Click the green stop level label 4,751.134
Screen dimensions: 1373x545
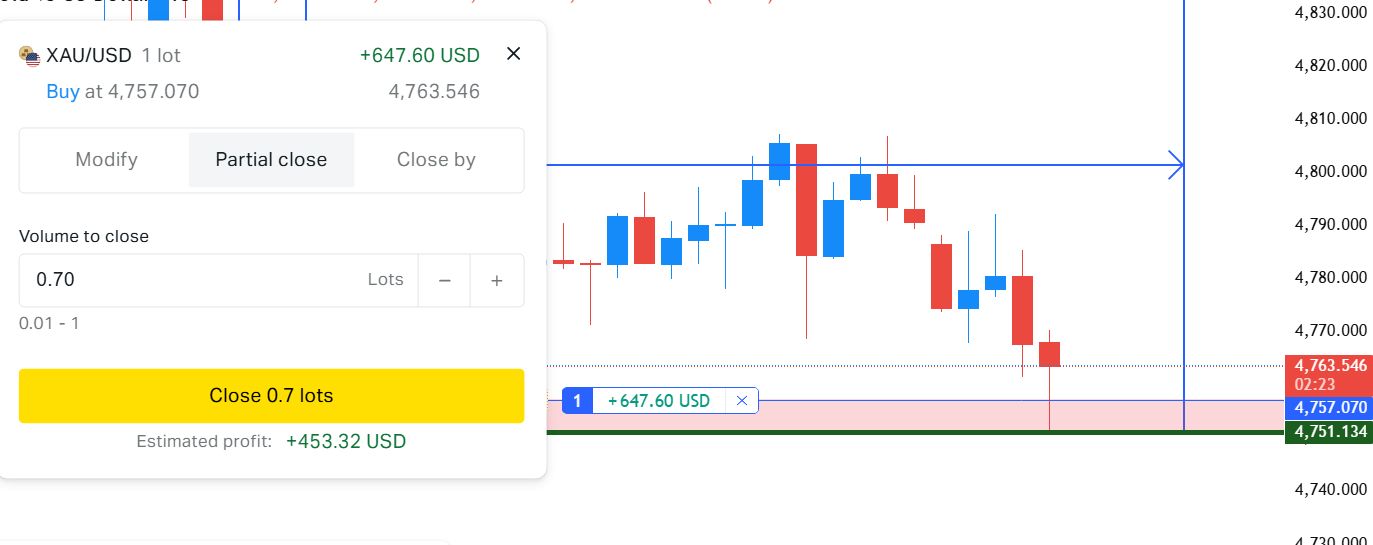click(x=1329, y=432)
